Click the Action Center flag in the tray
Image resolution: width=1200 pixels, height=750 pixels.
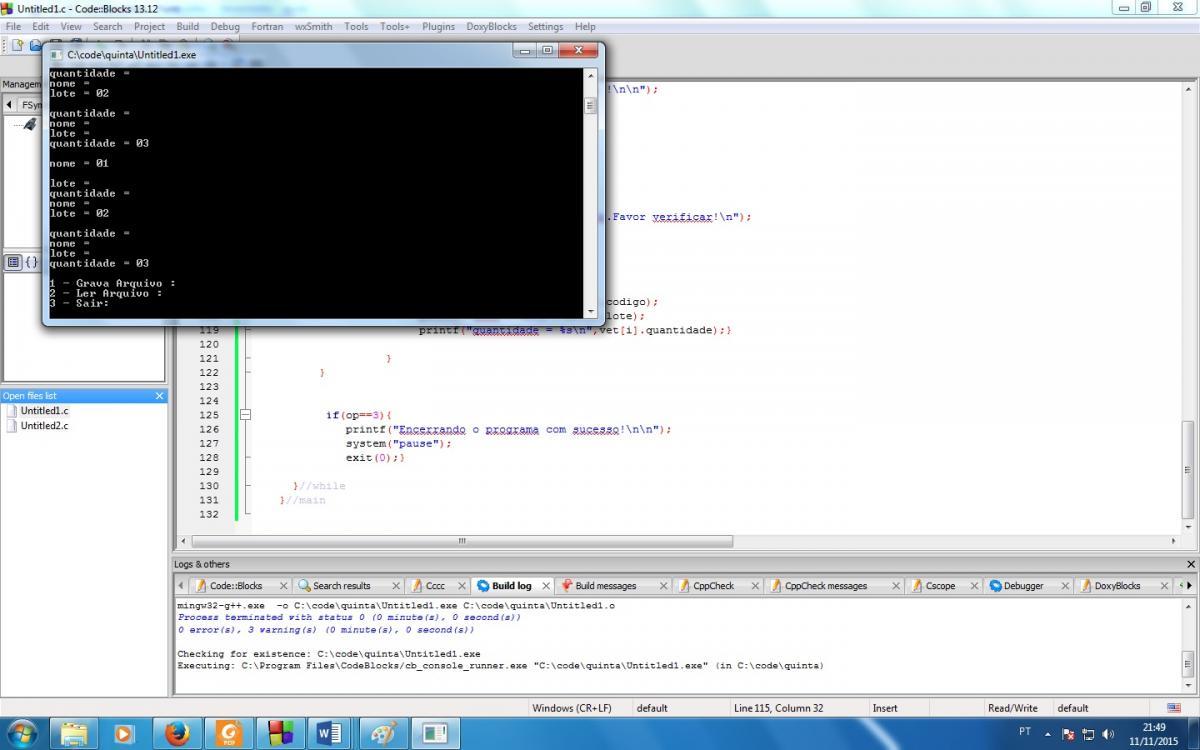pyautogui.click(x=1068, y=734)
